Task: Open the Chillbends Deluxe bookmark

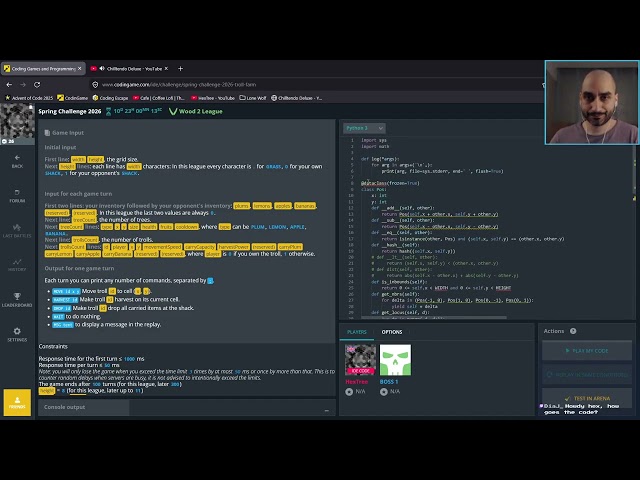Action: (297, 98)
